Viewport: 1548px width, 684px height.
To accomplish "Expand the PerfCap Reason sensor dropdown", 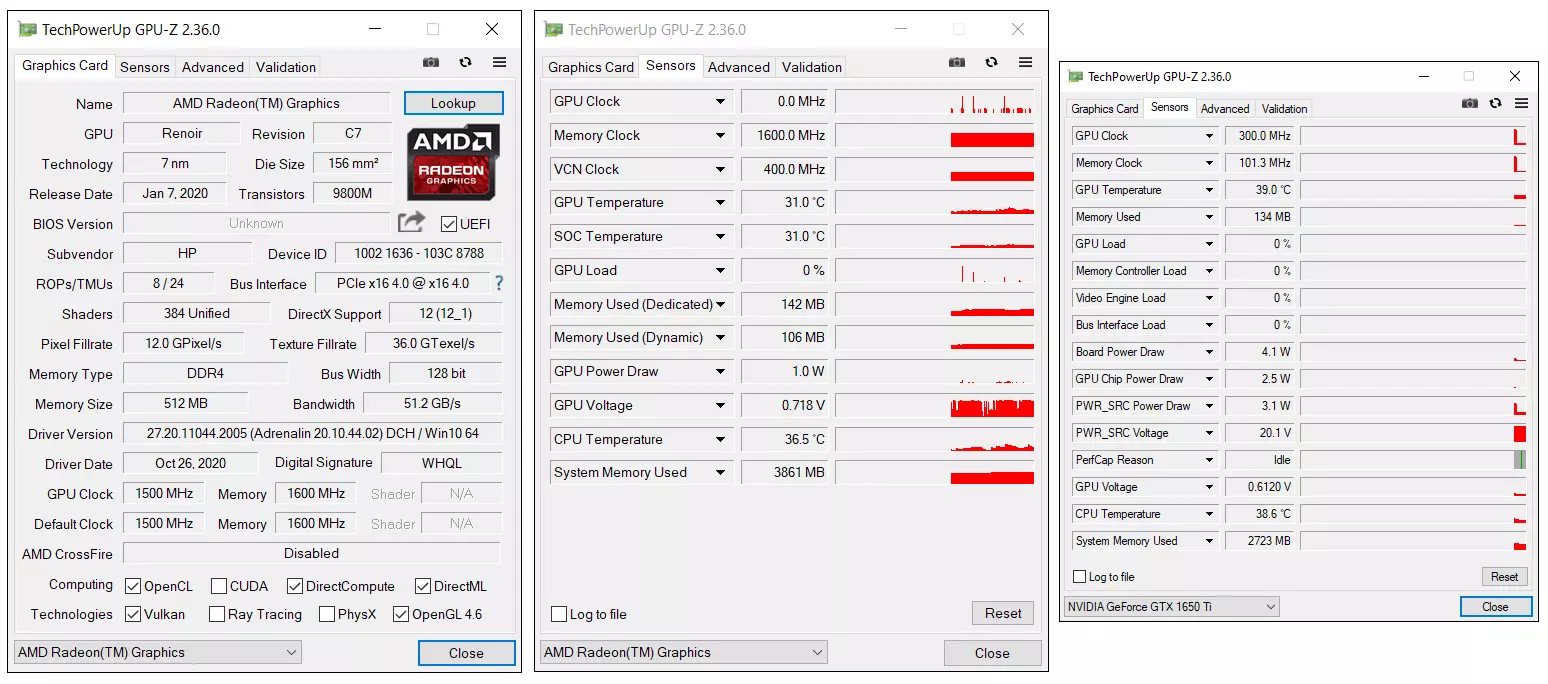I will tap(1209, 460).
